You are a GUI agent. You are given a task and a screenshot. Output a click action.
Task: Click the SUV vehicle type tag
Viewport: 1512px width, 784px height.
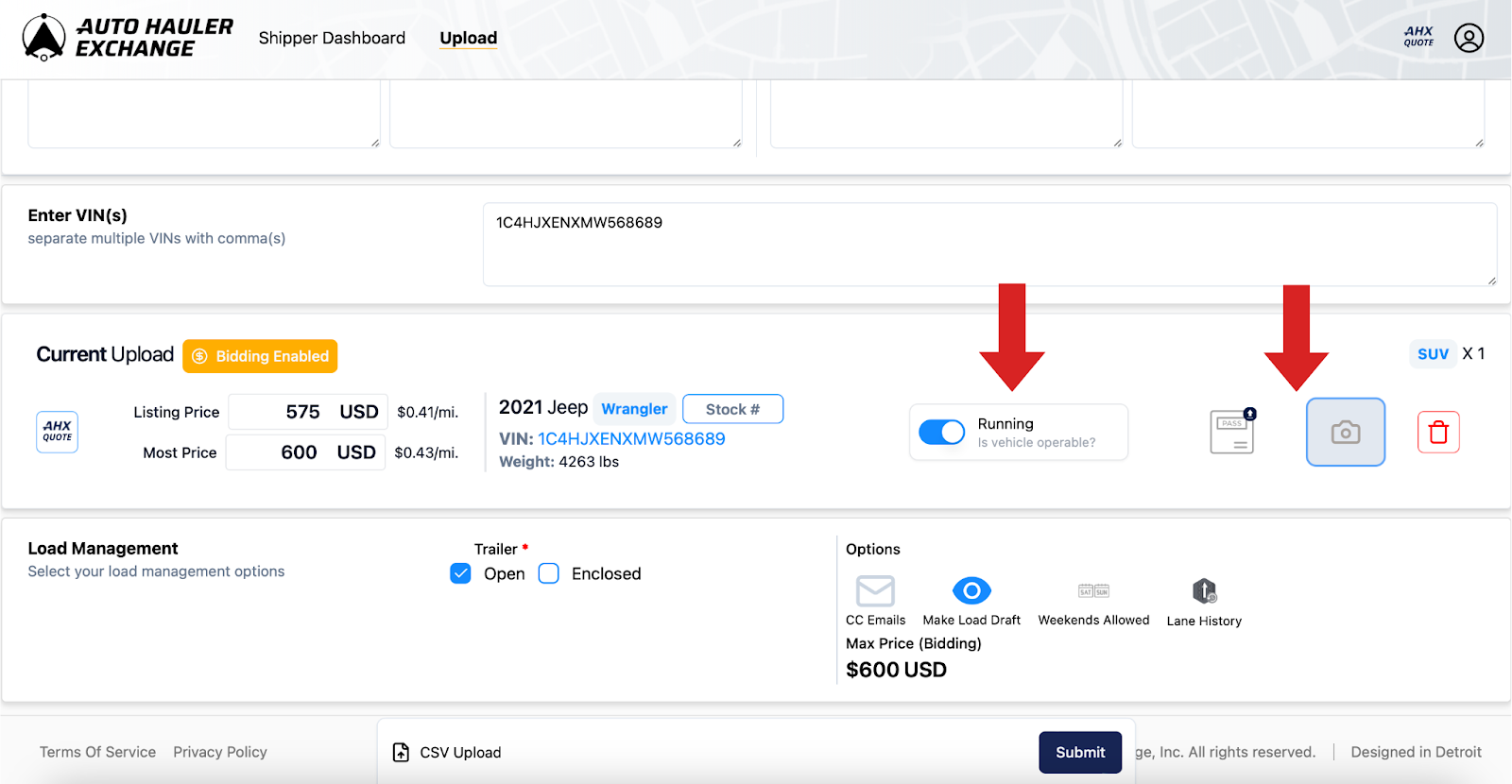(1433, 353)
